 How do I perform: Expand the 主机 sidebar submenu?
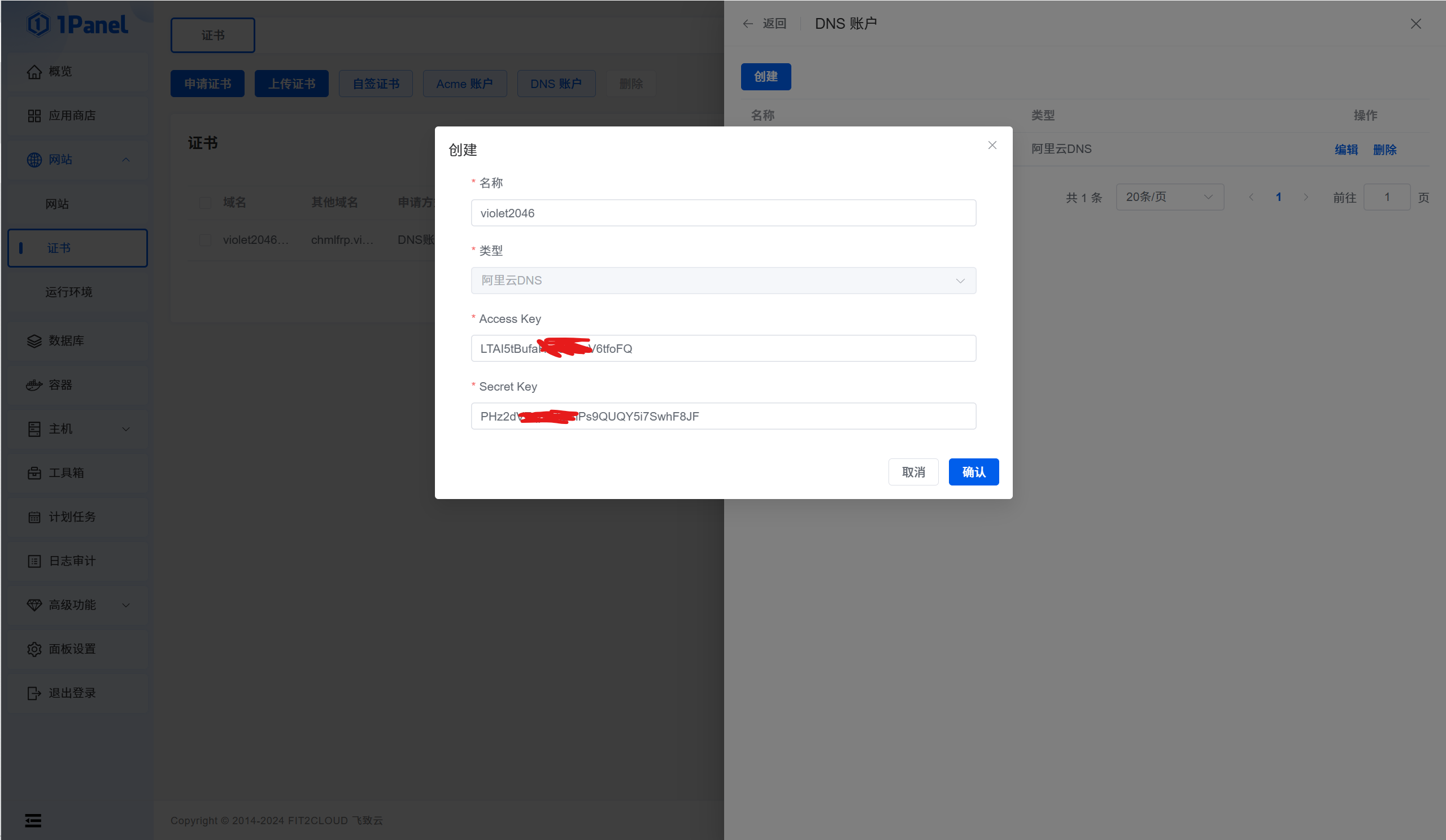[125, 429]
